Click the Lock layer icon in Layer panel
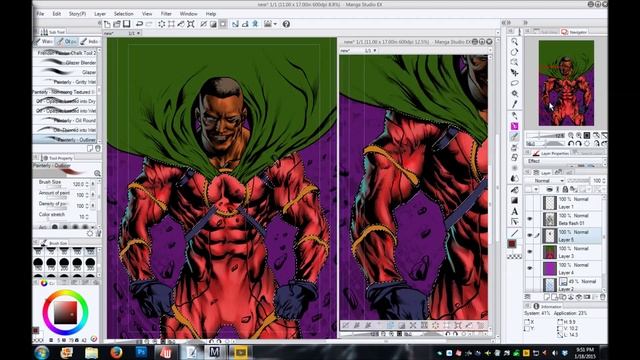Image resolution: width=640 pixels, height=360 pixels. 565,189
